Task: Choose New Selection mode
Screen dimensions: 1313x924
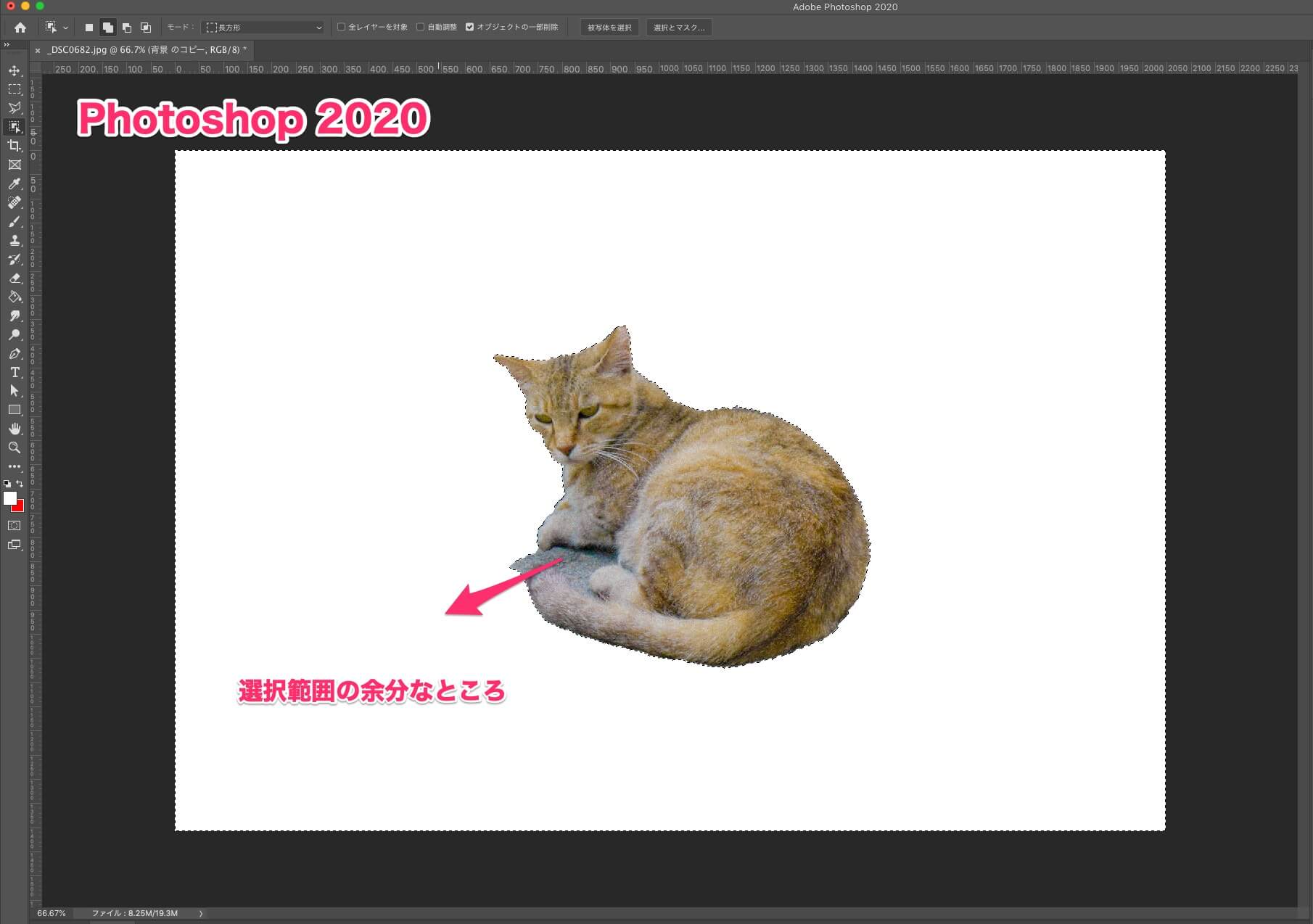Action: [89, 28]
